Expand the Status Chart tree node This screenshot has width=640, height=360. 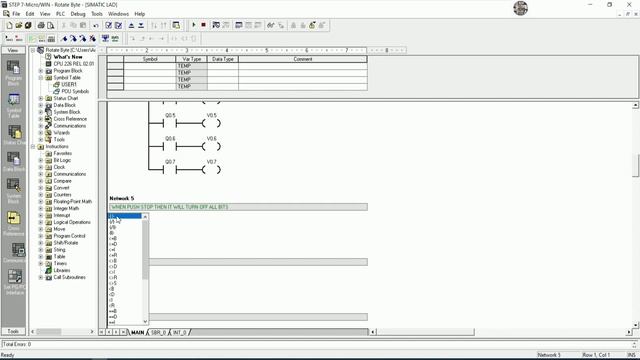(41, 98)
